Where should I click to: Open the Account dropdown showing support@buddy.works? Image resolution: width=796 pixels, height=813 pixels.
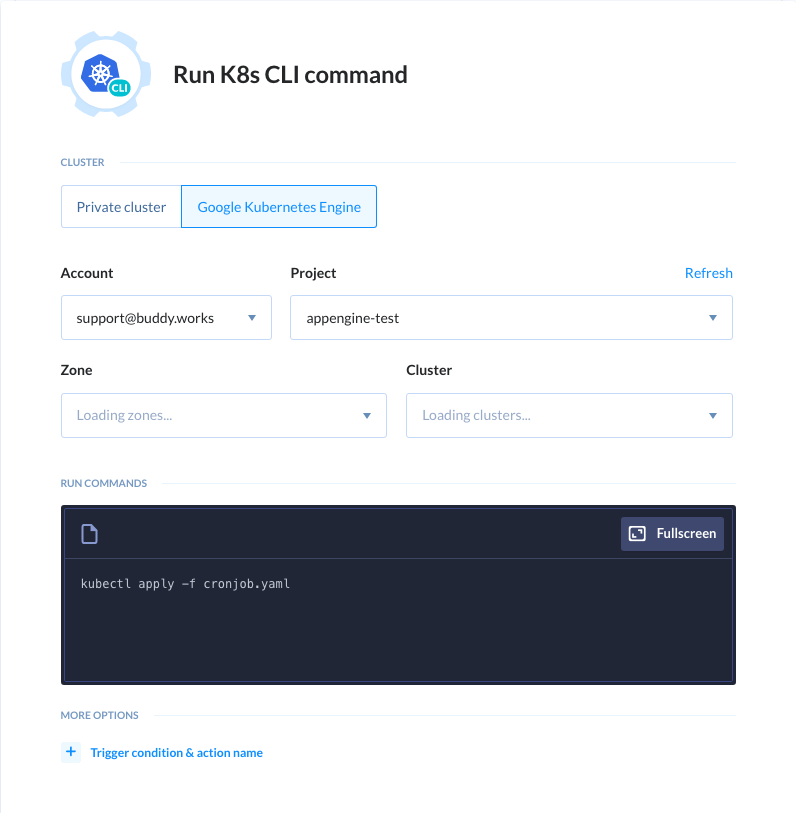166,317
